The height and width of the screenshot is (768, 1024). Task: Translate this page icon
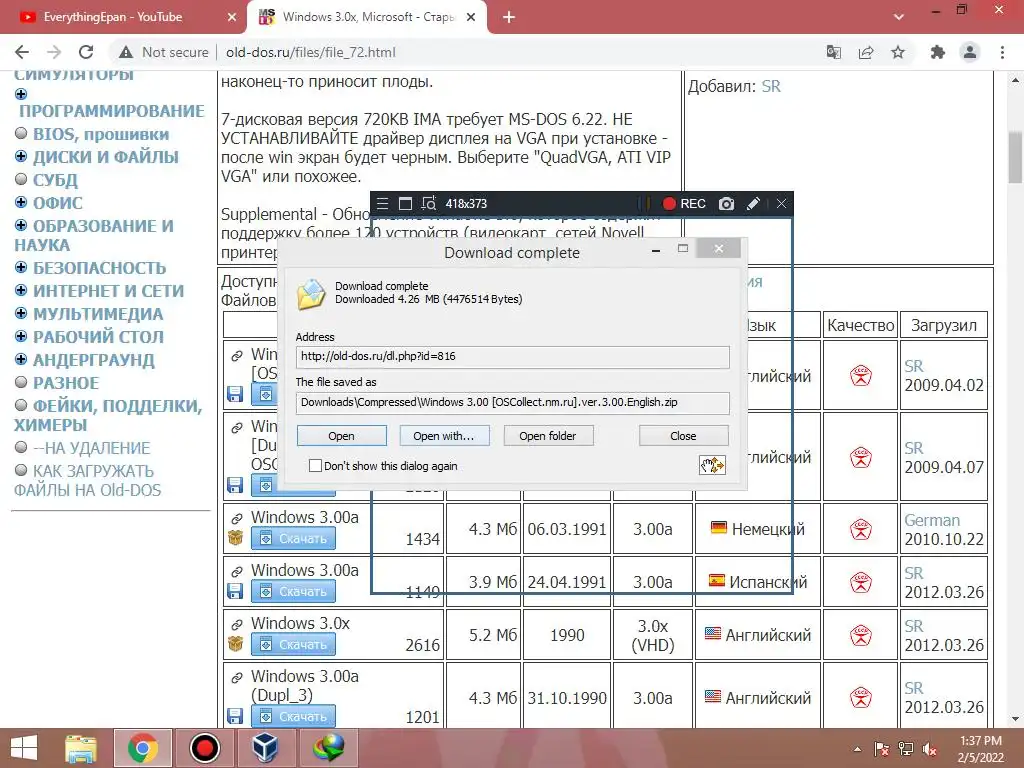834,52
